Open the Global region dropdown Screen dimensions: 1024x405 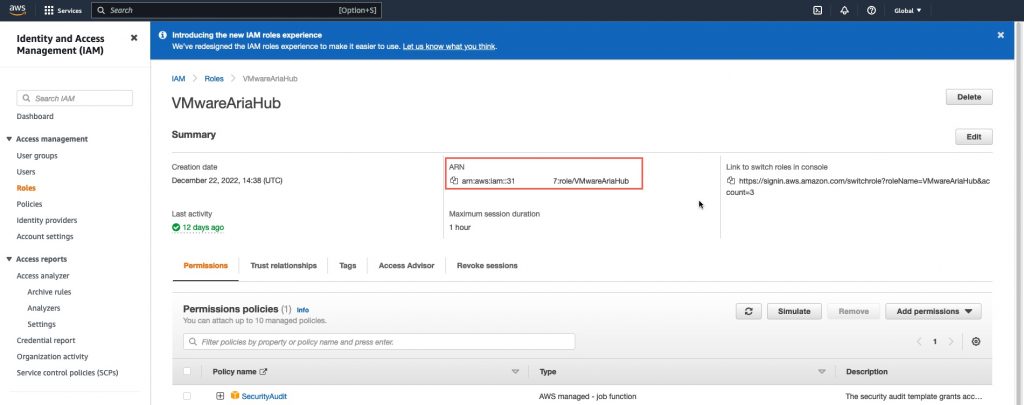coord(908,10)
